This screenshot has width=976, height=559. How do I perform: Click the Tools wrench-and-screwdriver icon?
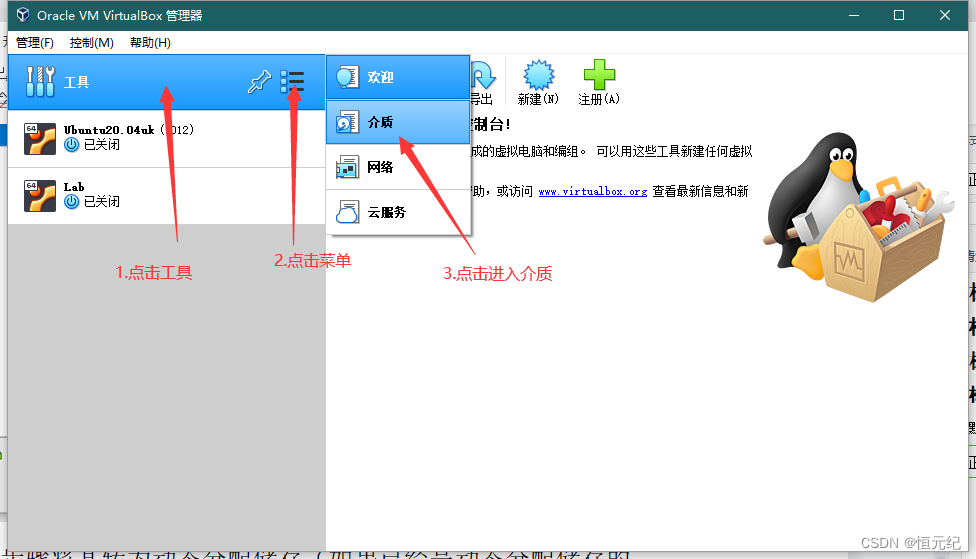click(40, 82)
